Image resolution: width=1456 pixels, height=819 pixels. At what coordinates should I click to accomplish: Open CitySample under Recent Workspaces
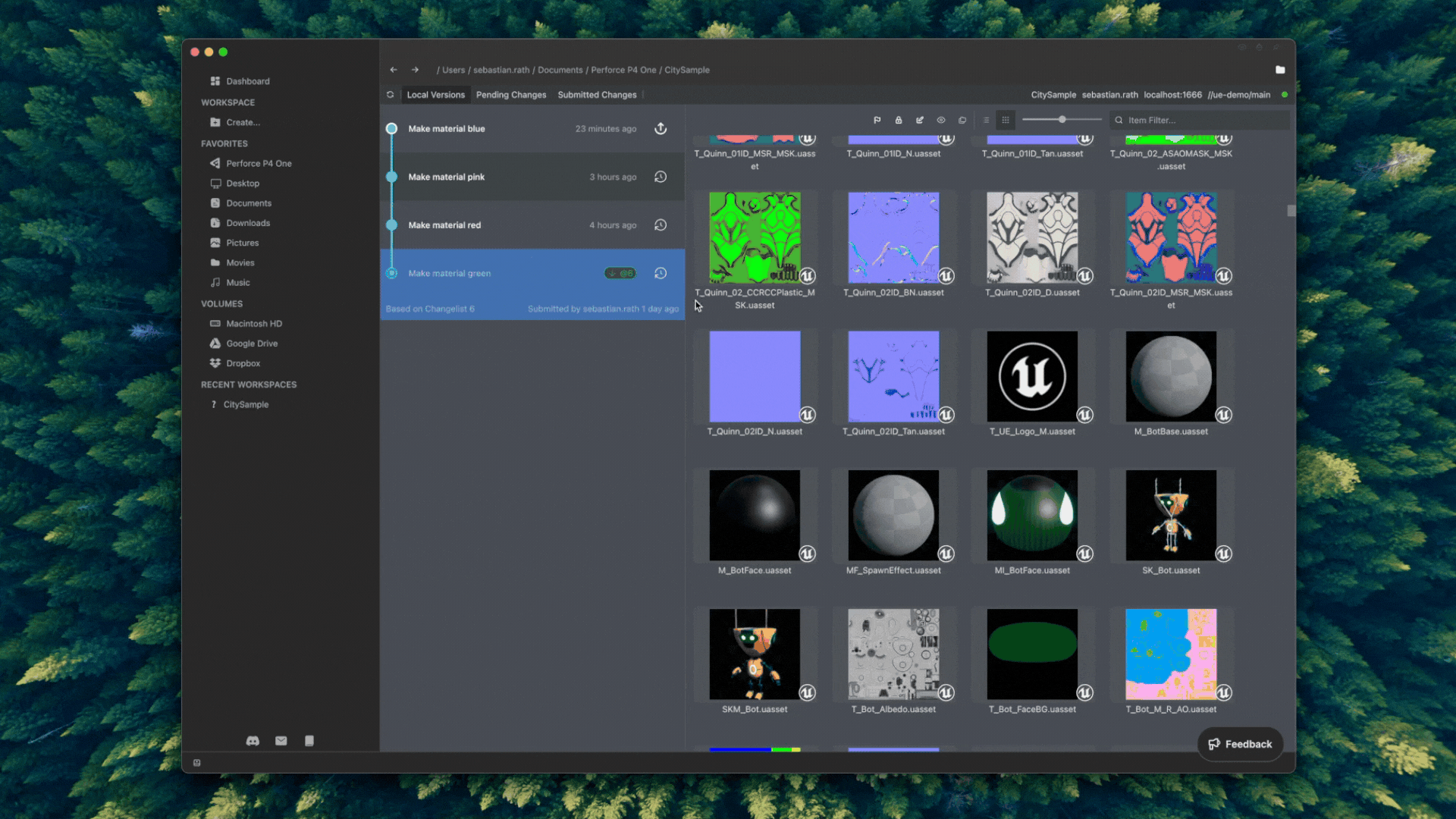(246, 404)
